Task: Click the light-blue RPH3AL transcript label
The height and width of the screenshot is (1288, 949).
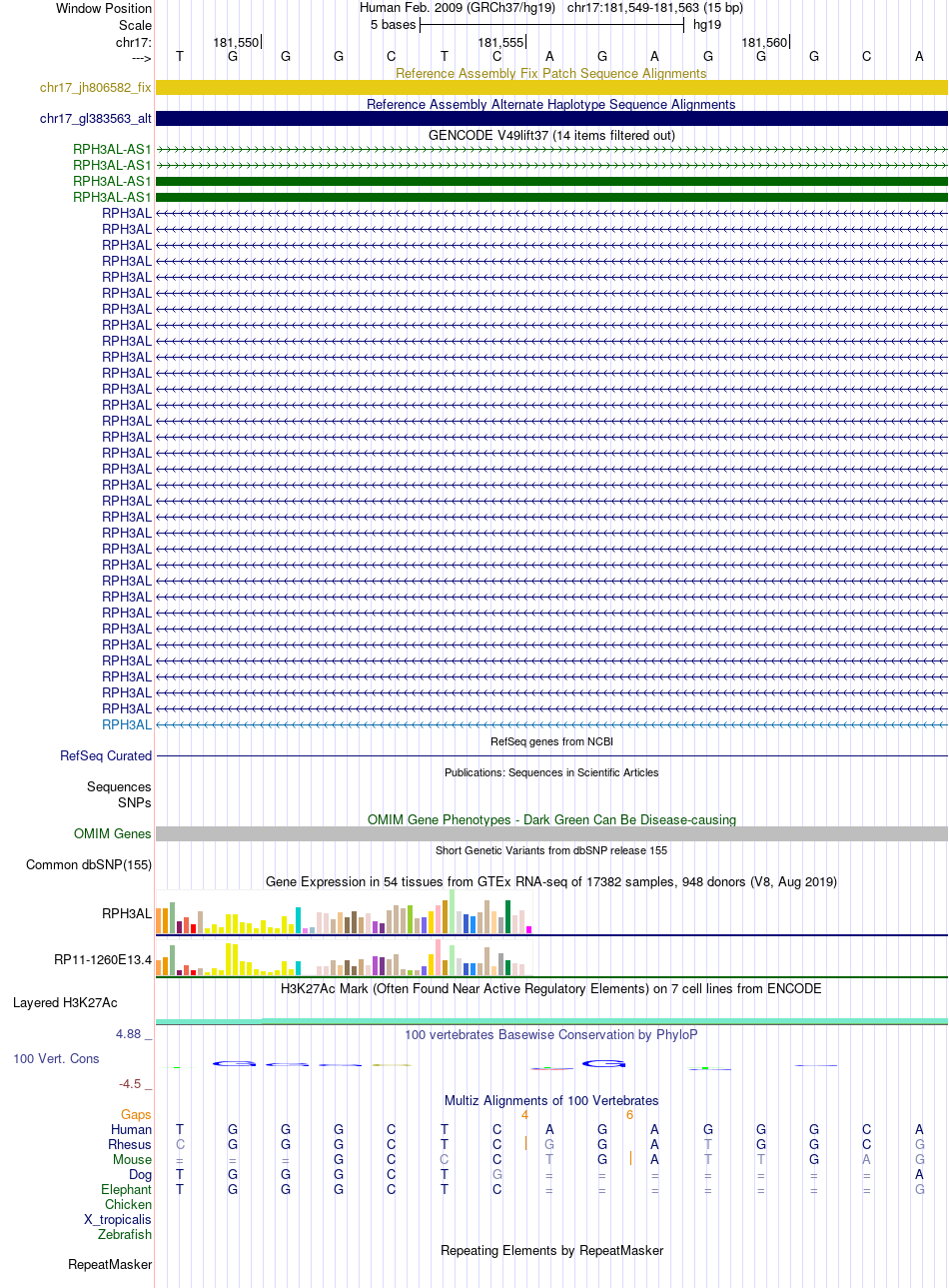Action: (127, 724)
